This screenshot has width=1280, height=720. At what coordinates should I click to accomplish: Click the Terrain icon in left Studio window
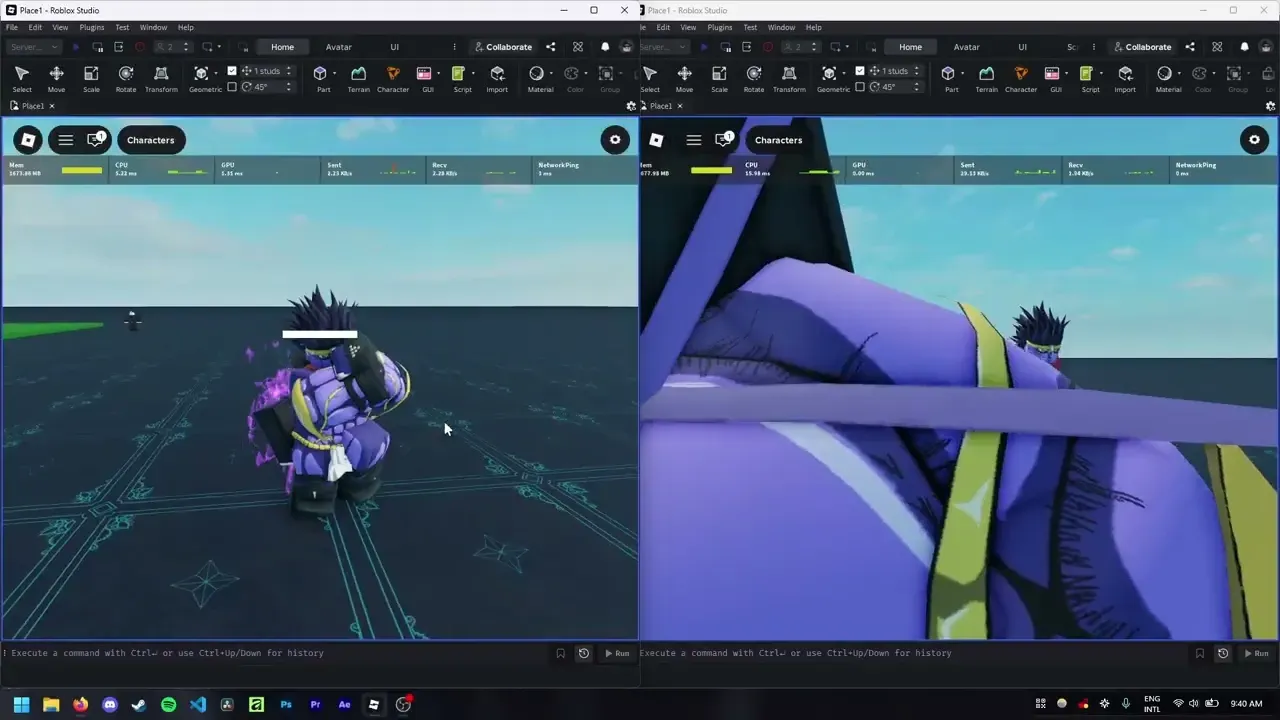358,78
